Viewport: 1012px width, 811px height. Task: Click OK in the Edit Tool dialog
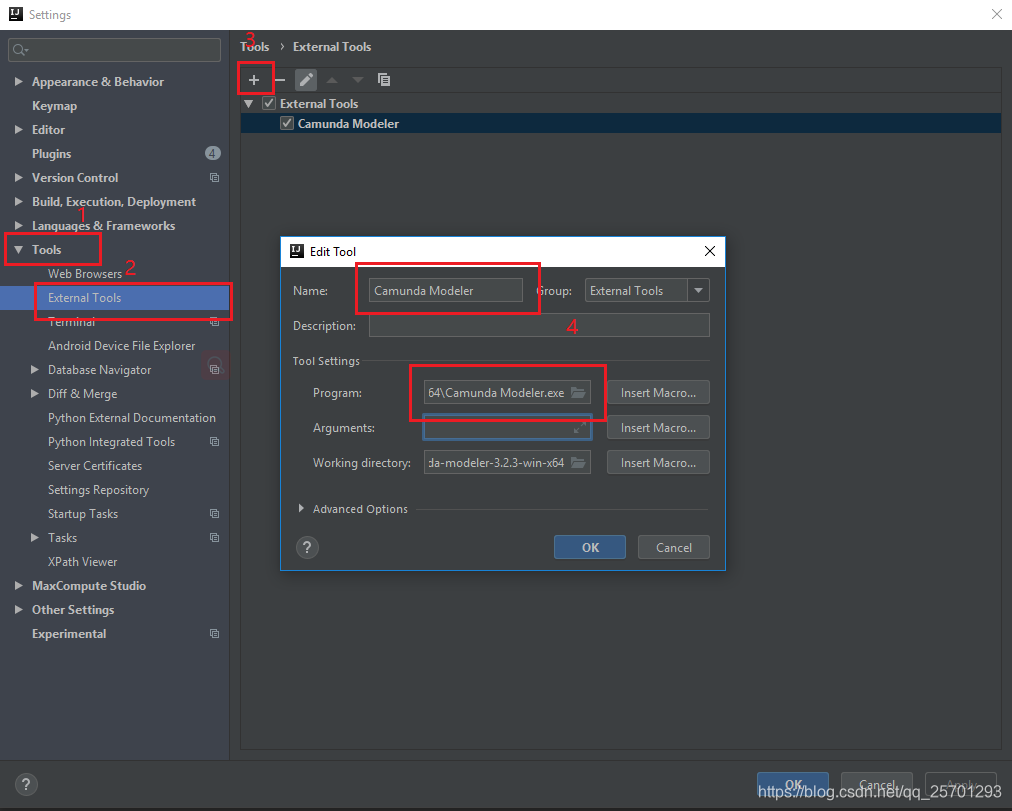point(590,547)
